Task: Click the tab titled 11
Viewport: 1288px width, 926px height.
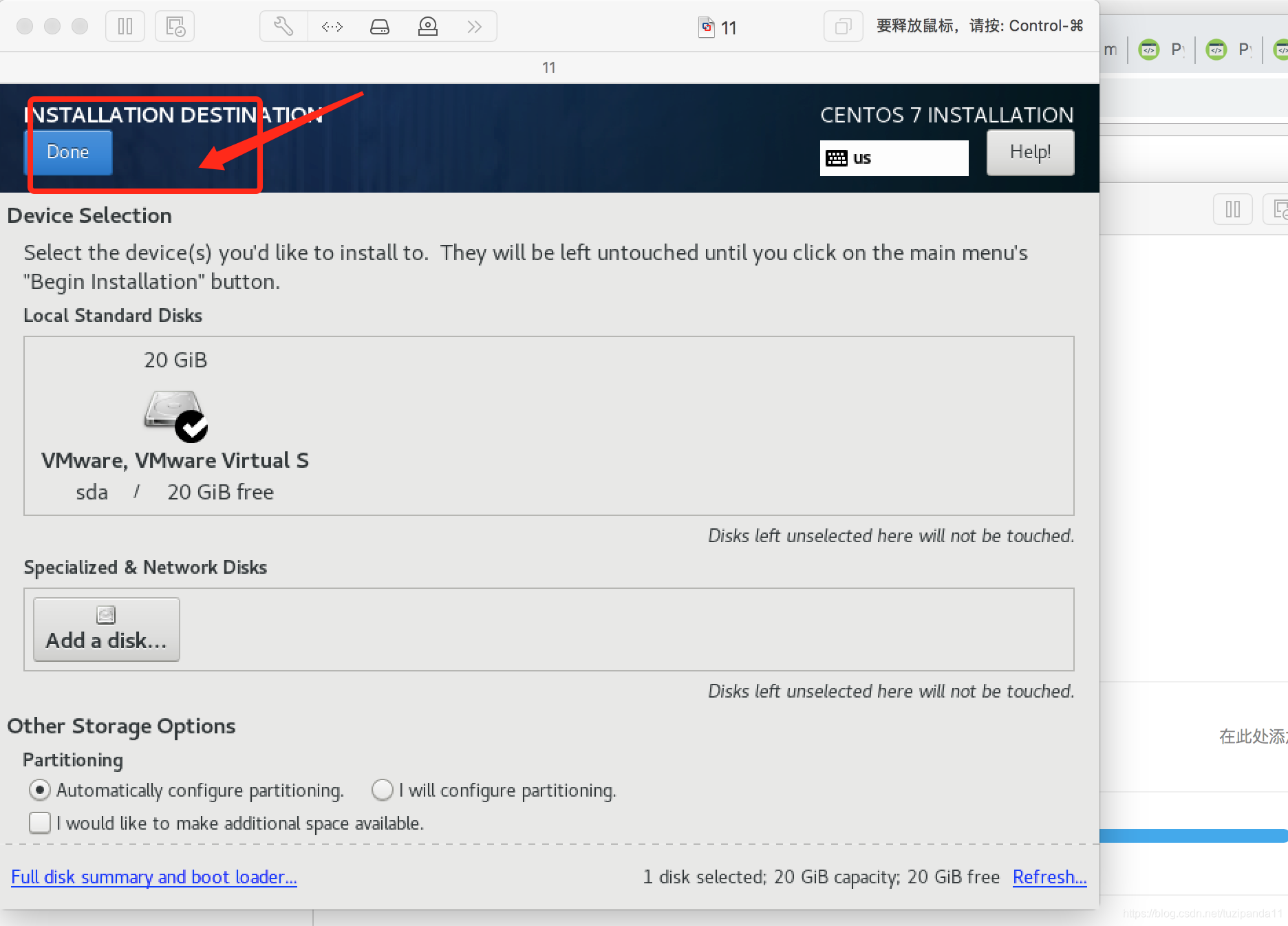Action: tap(548, 67)
